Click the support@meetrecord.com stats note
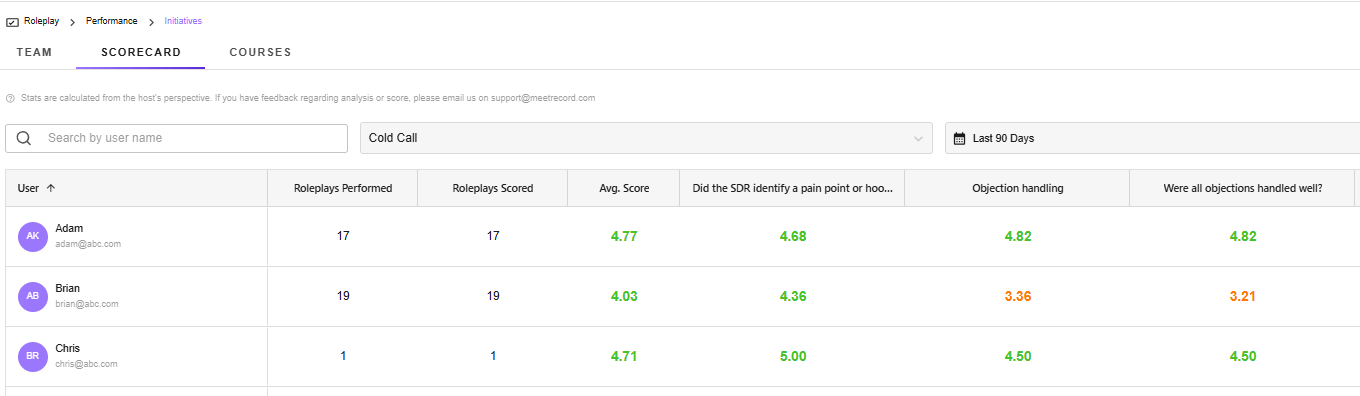 pos(308,98)
